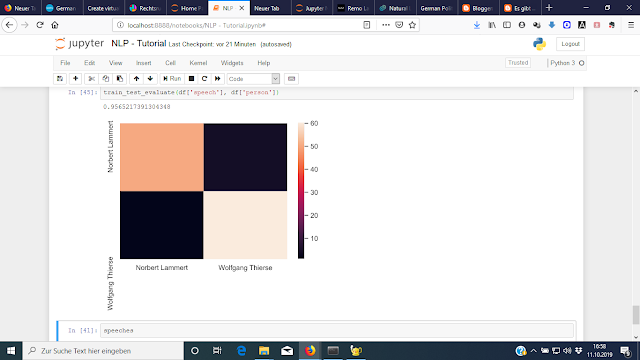The width and height of the screenshot is (640, 360).
Task: Open the Insert menu
Action: pyautogui.click(x=143, y=63)
